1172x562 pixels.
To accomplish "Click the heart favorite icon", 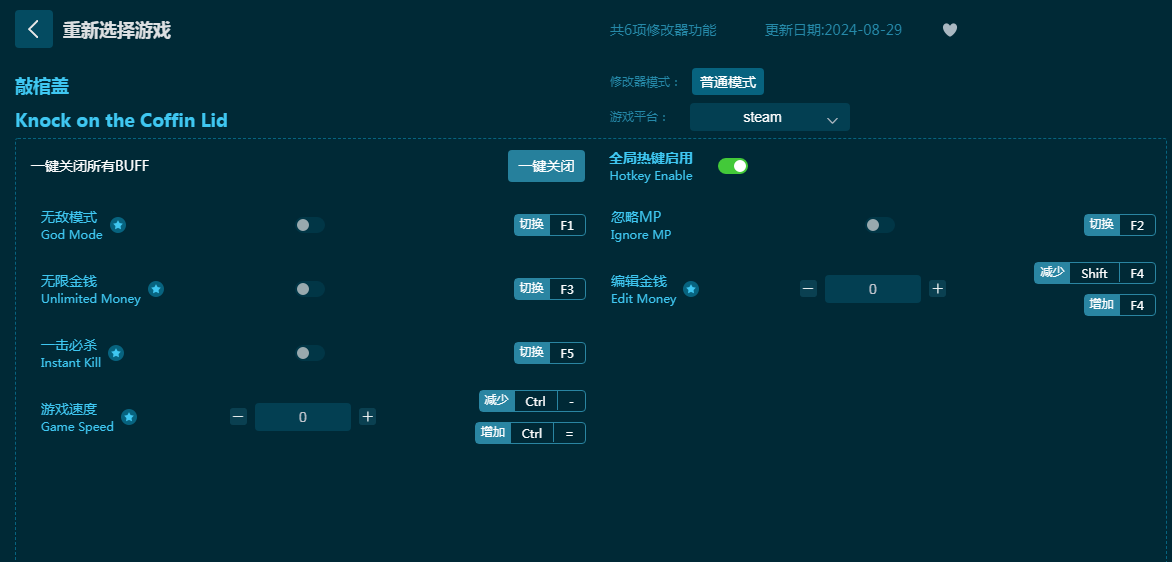I will point(950,30).
